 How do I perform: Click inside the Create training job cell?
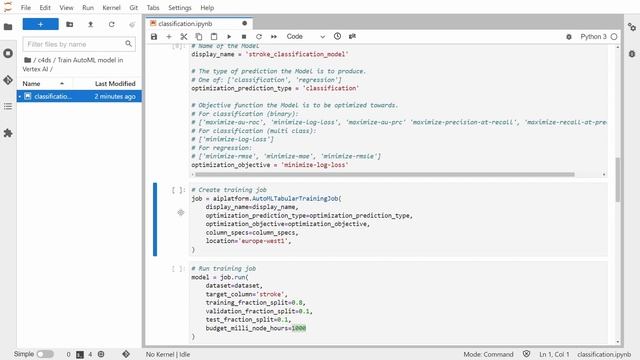pos(398,220)
